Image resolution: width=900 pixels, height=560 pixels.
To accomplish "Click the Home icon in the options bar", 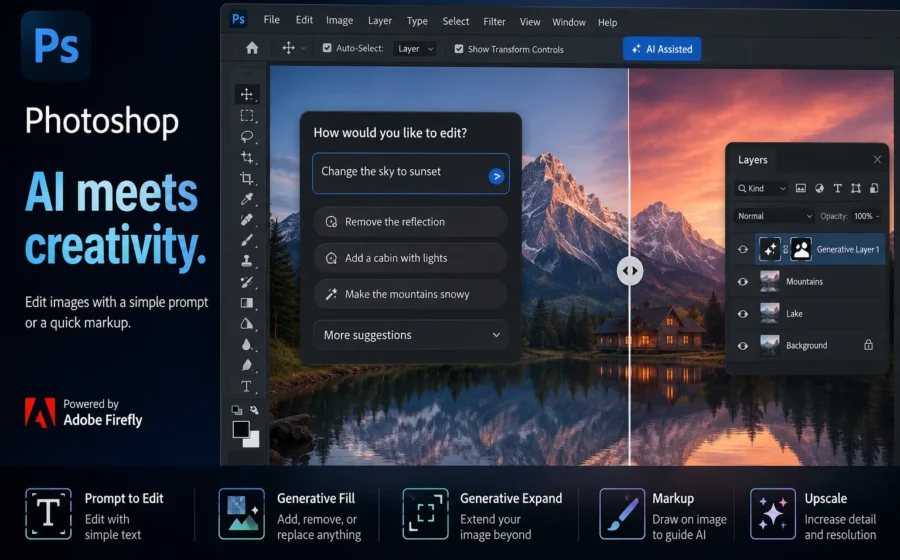I will [252, 48].
